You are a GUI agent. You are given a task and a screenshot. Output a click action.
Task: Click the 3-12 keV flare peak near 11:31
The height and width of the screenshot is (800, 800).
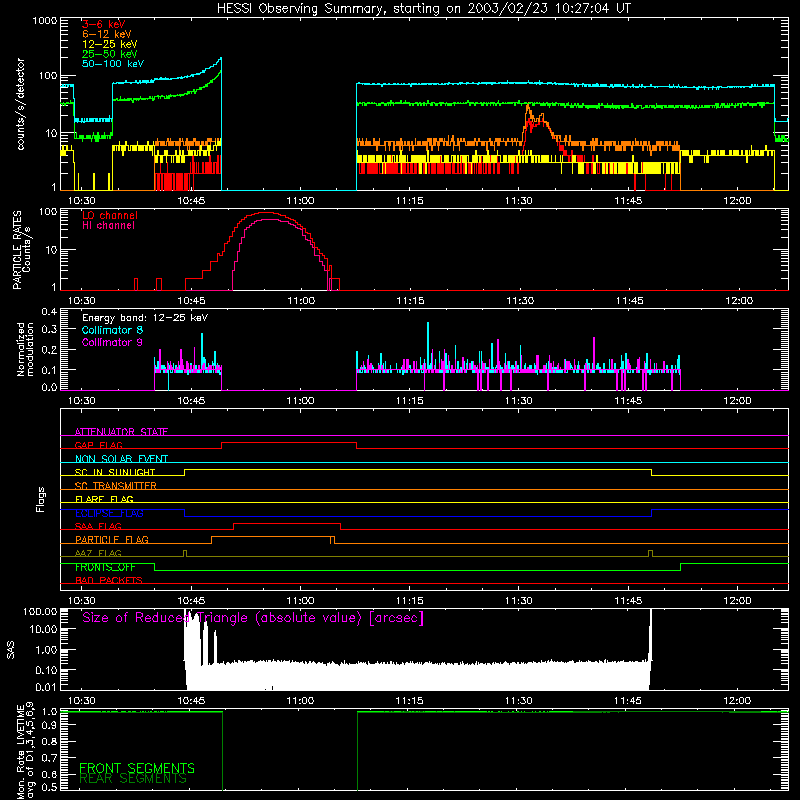tap(528, 107)
